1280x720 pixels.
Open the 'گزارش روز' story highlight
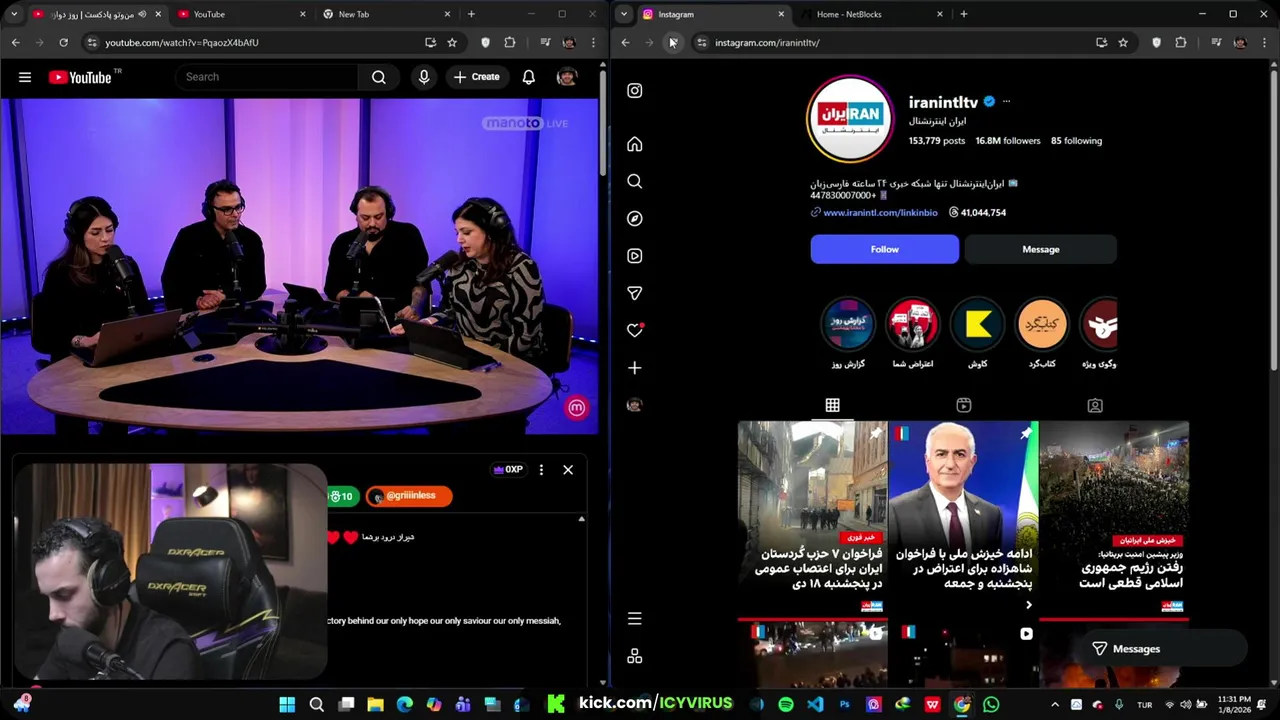point(848,324)
